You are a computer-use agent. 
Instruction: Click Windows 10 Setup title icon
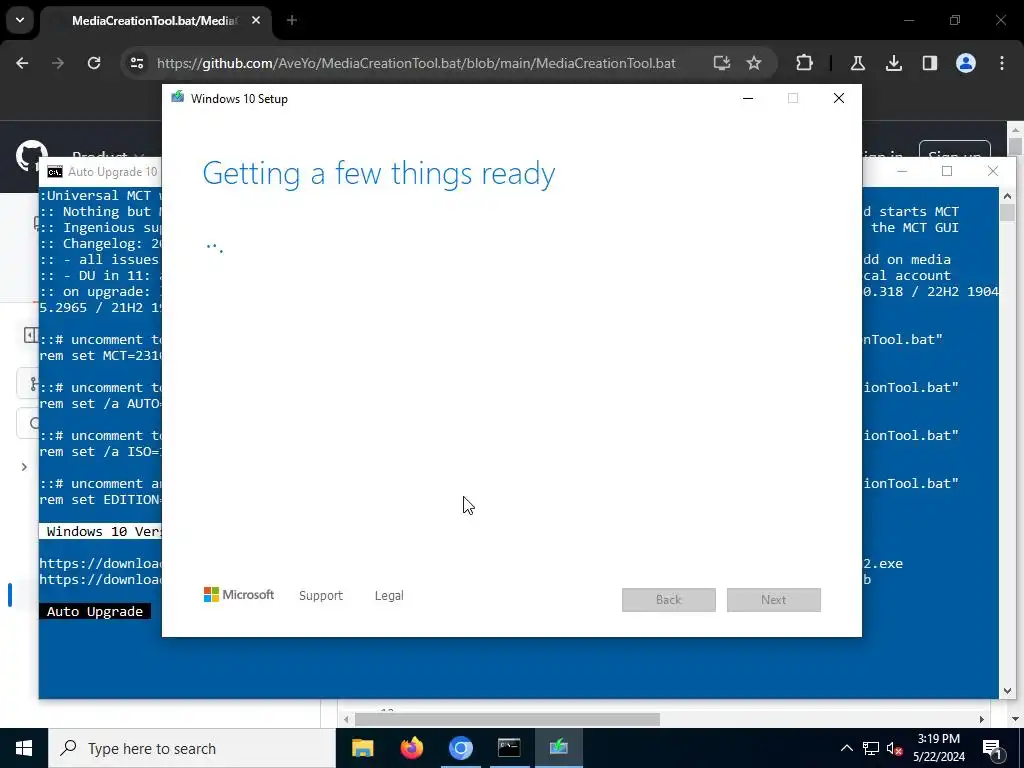178,98
